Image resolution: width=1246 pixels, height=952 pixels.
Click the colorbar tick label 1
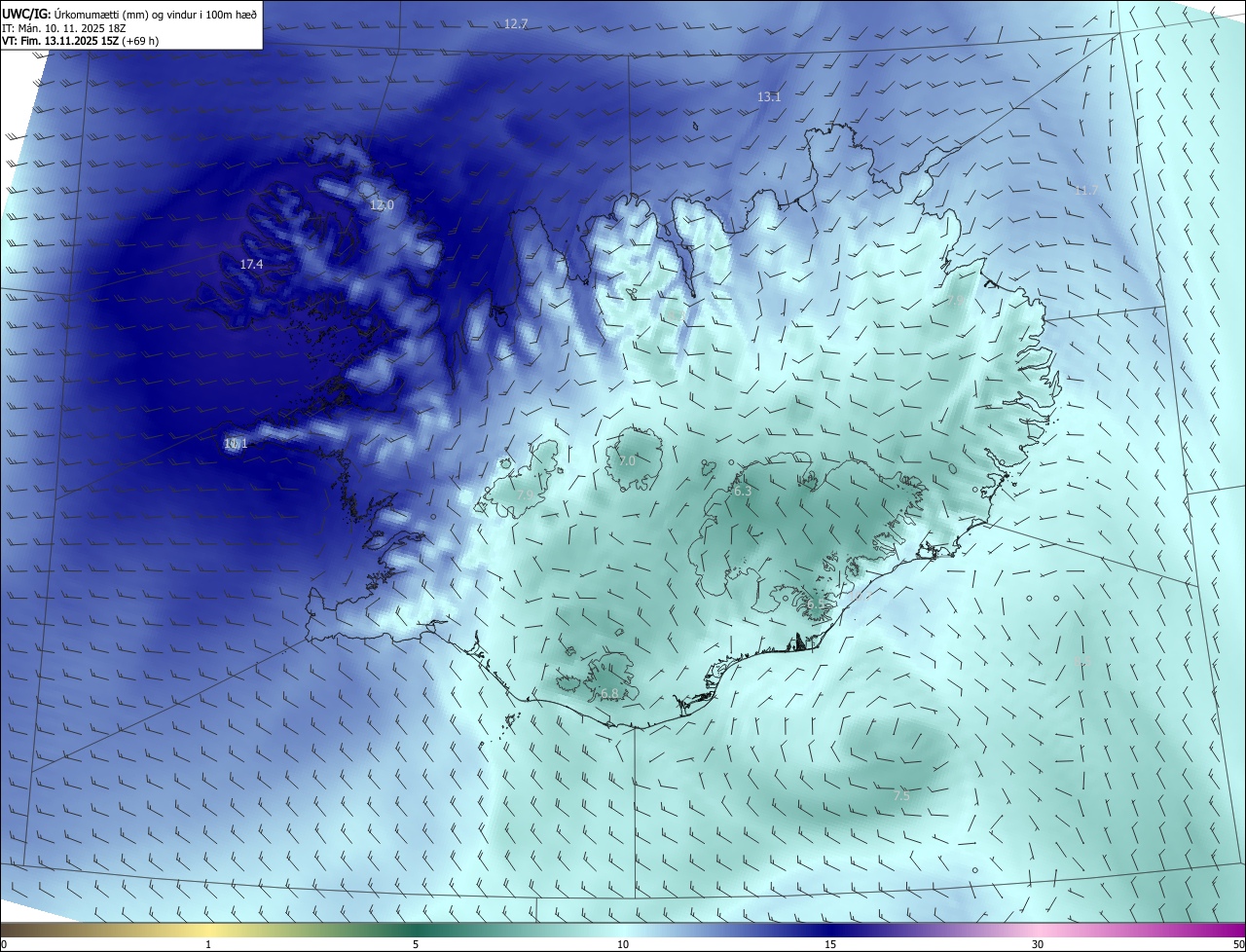click(208, 944)
